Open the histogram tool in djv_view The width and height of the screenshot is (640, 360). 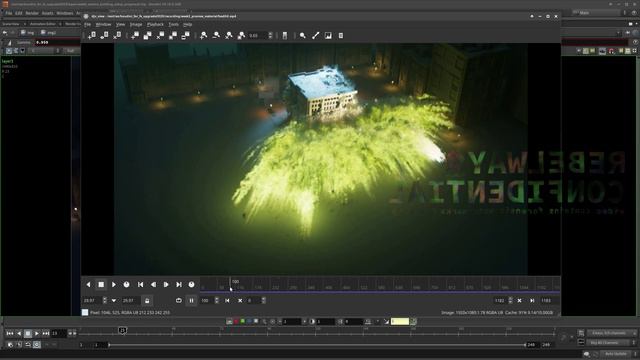(328, 36)
